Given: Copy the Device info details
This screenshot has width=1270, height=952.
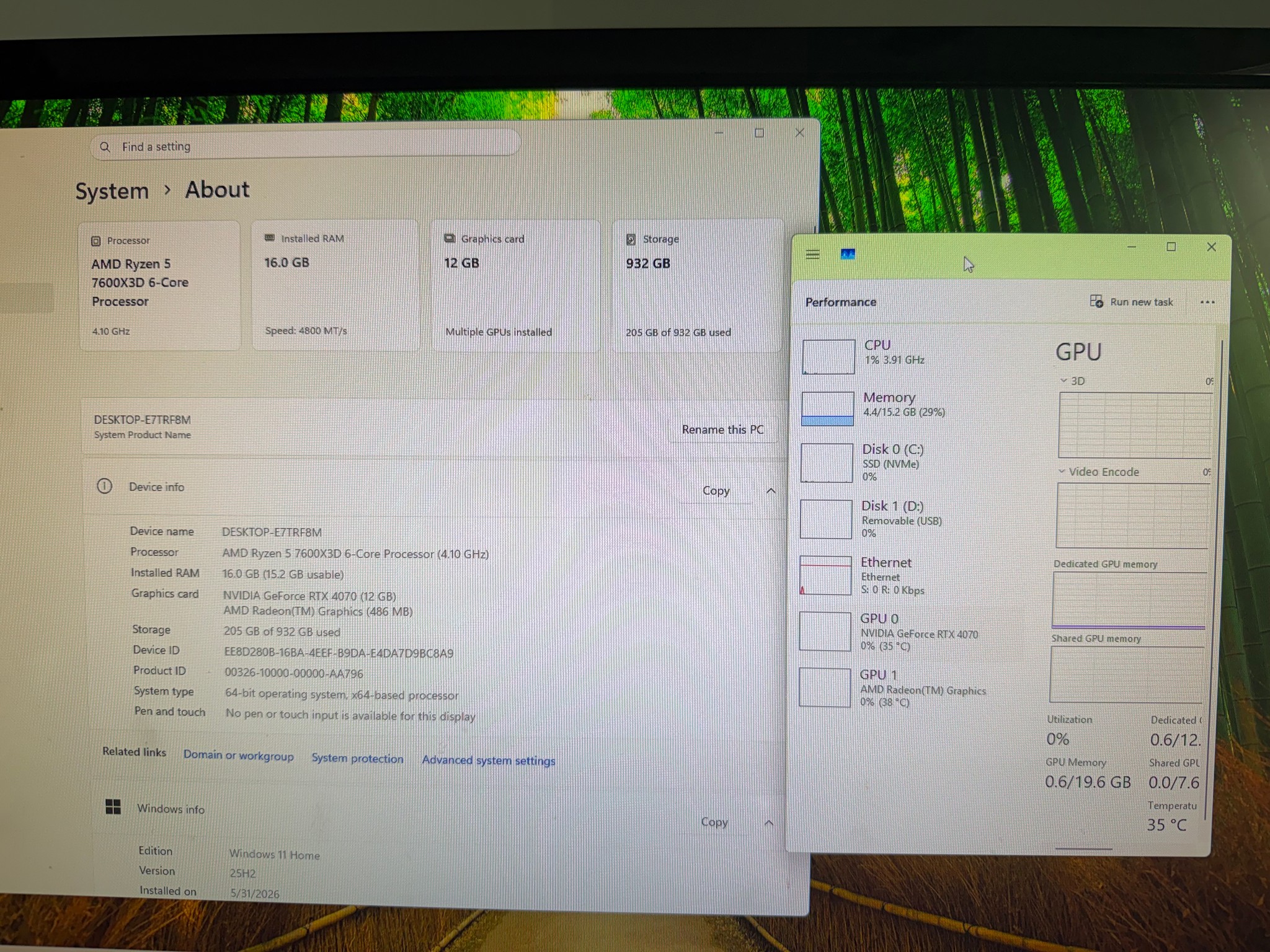Looking at the screenshot, I should [x=716, y=490].
